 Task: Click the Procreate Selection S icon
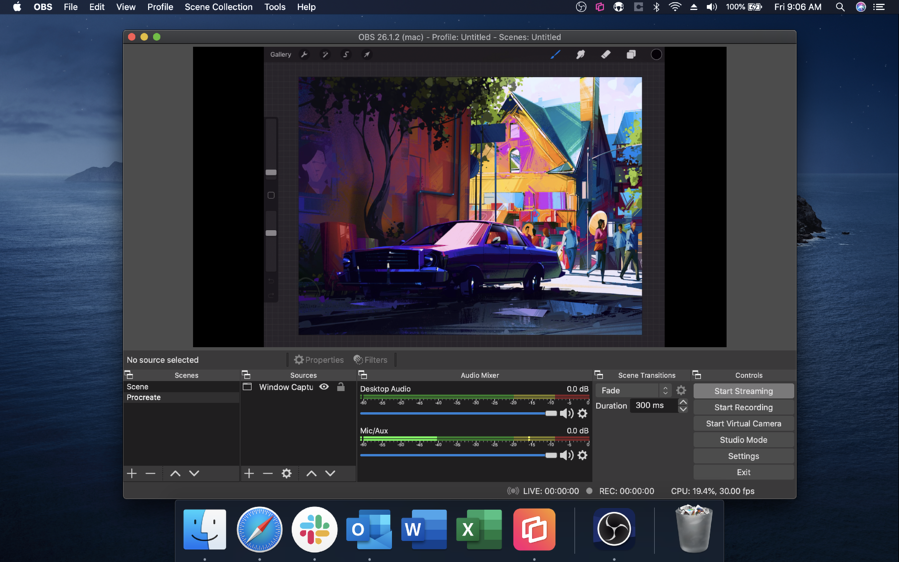pos(346,54)
